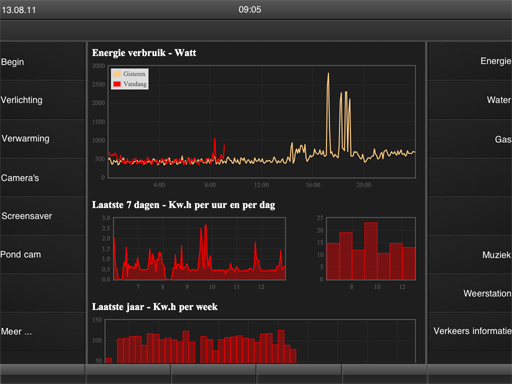512x384 pixels.
Task: Open the Pond cam view
Action: [x=42, y=255]
